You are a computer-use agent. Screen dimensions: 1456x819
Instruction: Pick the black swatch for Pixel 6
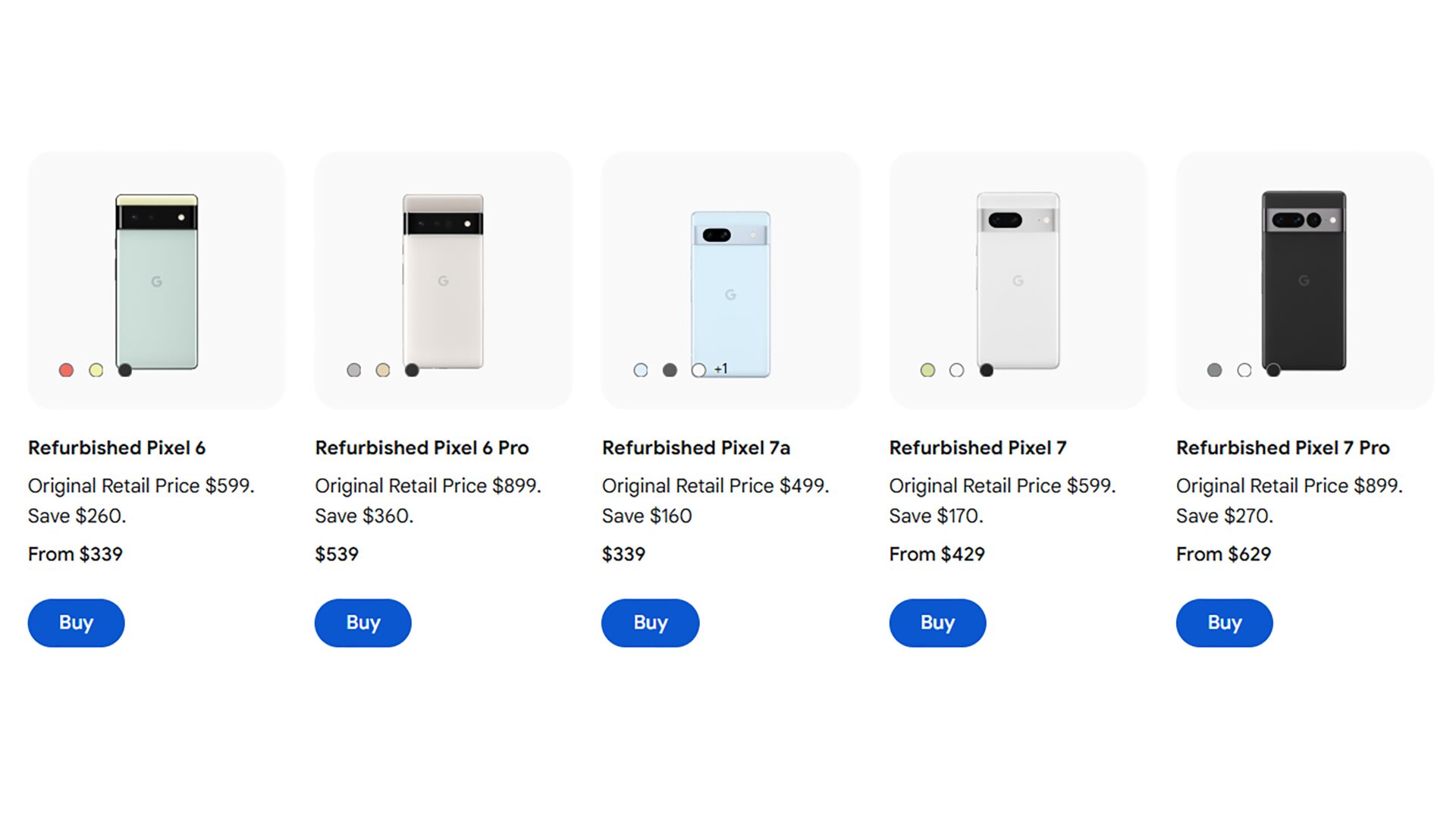pos(125,370)
